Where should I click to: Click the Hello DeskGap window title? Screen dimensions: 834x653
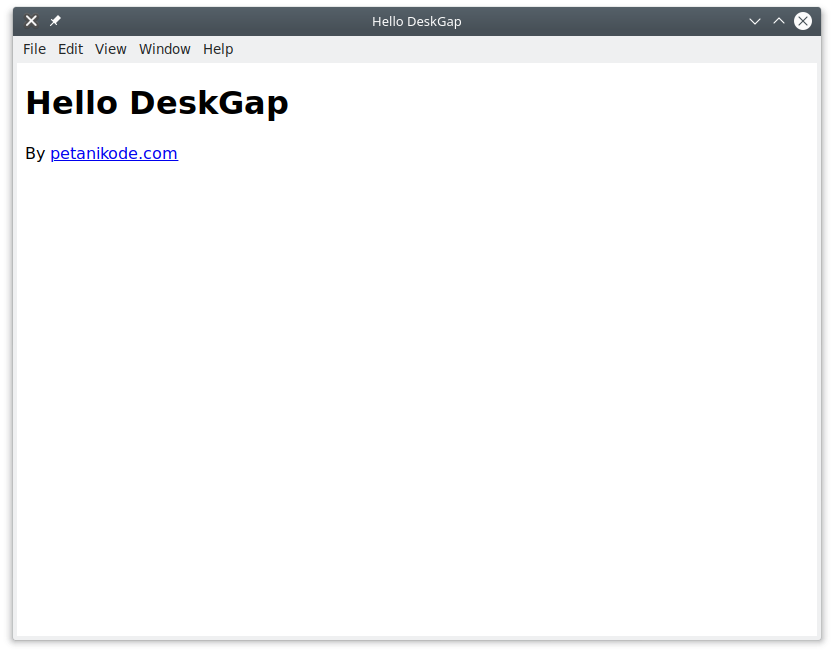click(x=417, y=20)
